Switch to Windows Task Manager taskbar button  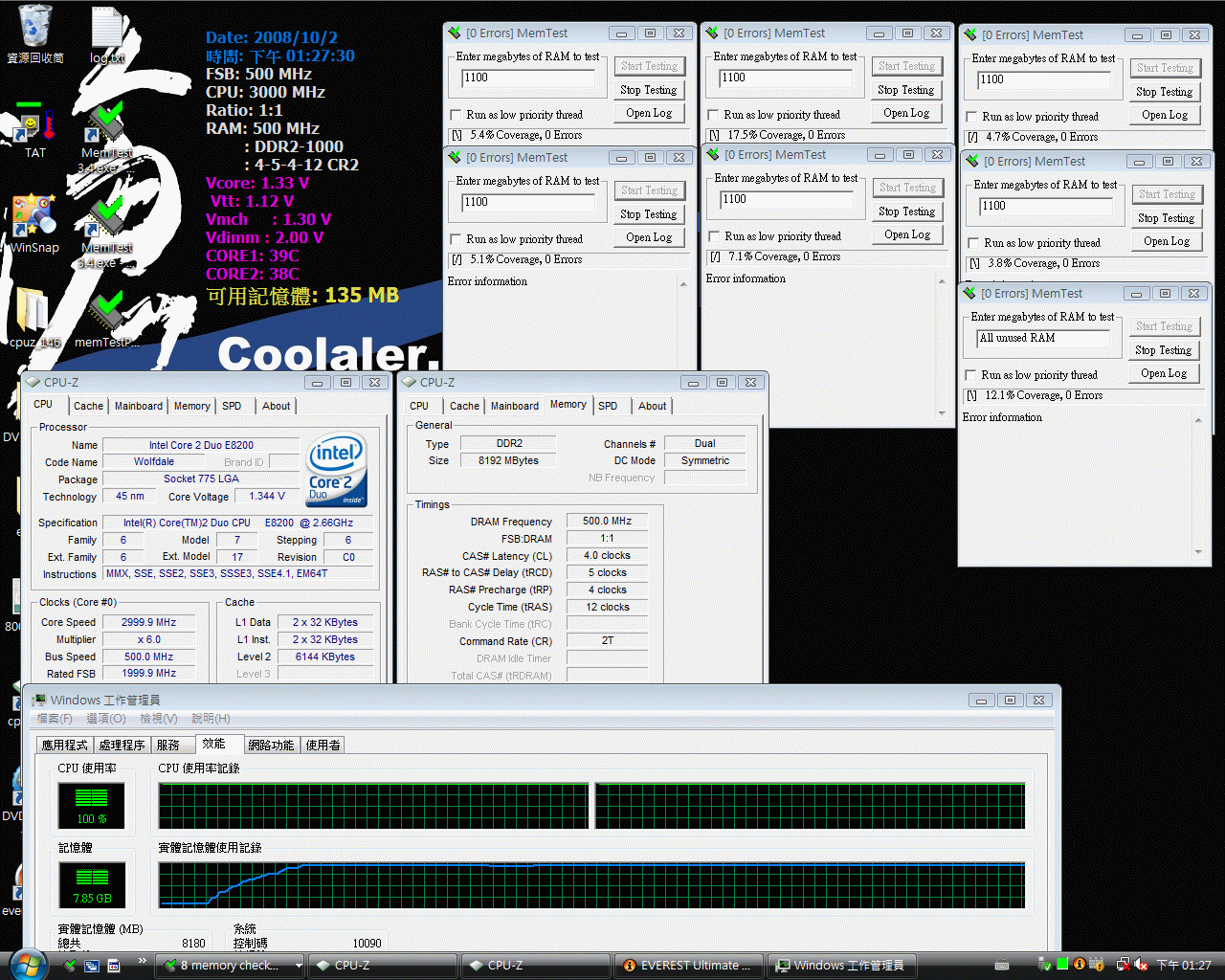[x=842, y=965]
